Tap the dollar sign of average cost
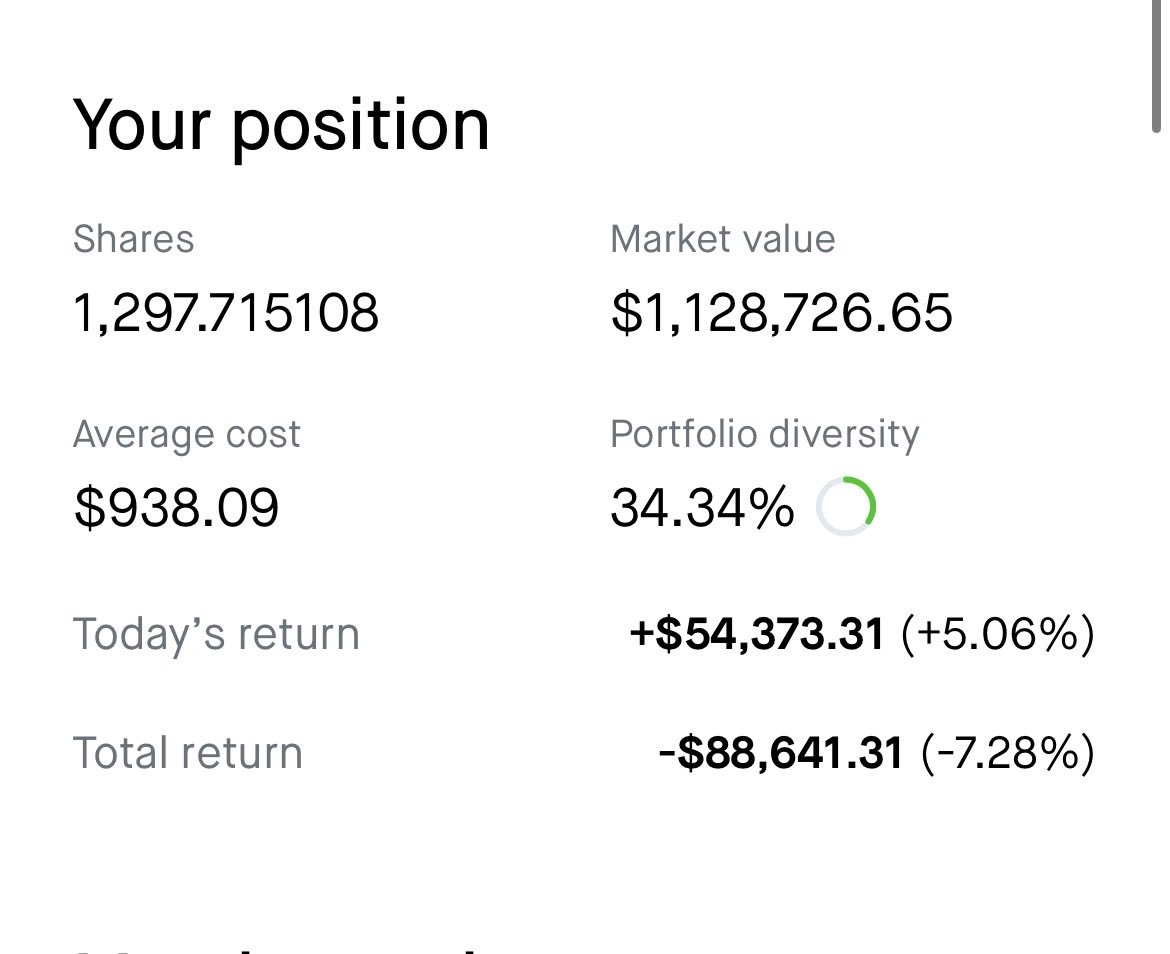Viewport: 1170px width, 954px height. pos(90,507)
